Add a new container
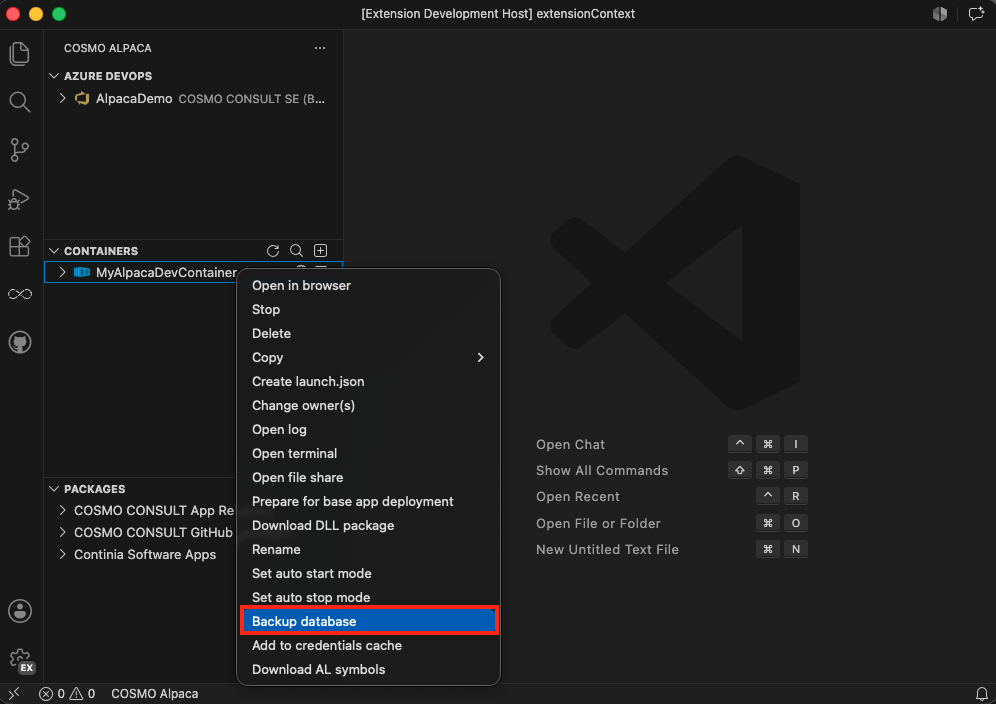996x704 pixels. 321,251
